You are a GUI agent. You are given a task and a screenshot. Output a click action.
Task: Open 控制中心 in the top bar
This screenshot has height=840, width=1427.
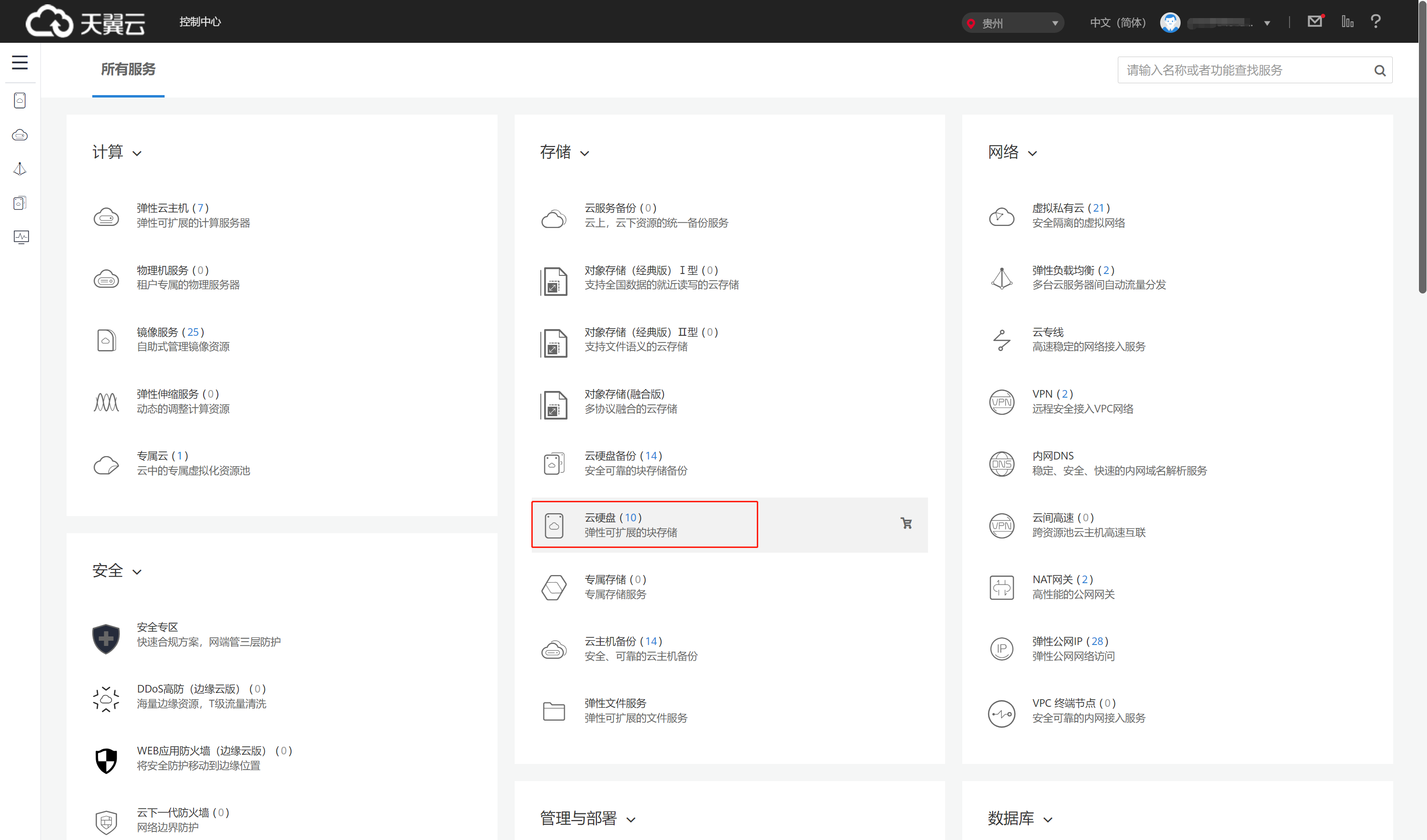200,21
